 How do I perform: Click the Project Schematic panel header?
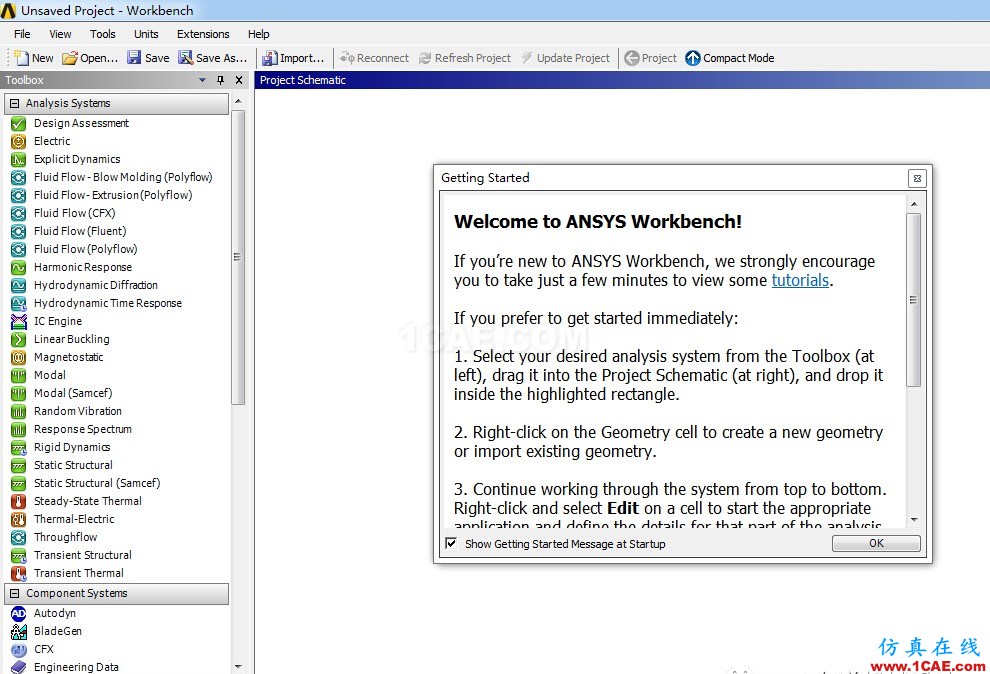tap(622, 80)
